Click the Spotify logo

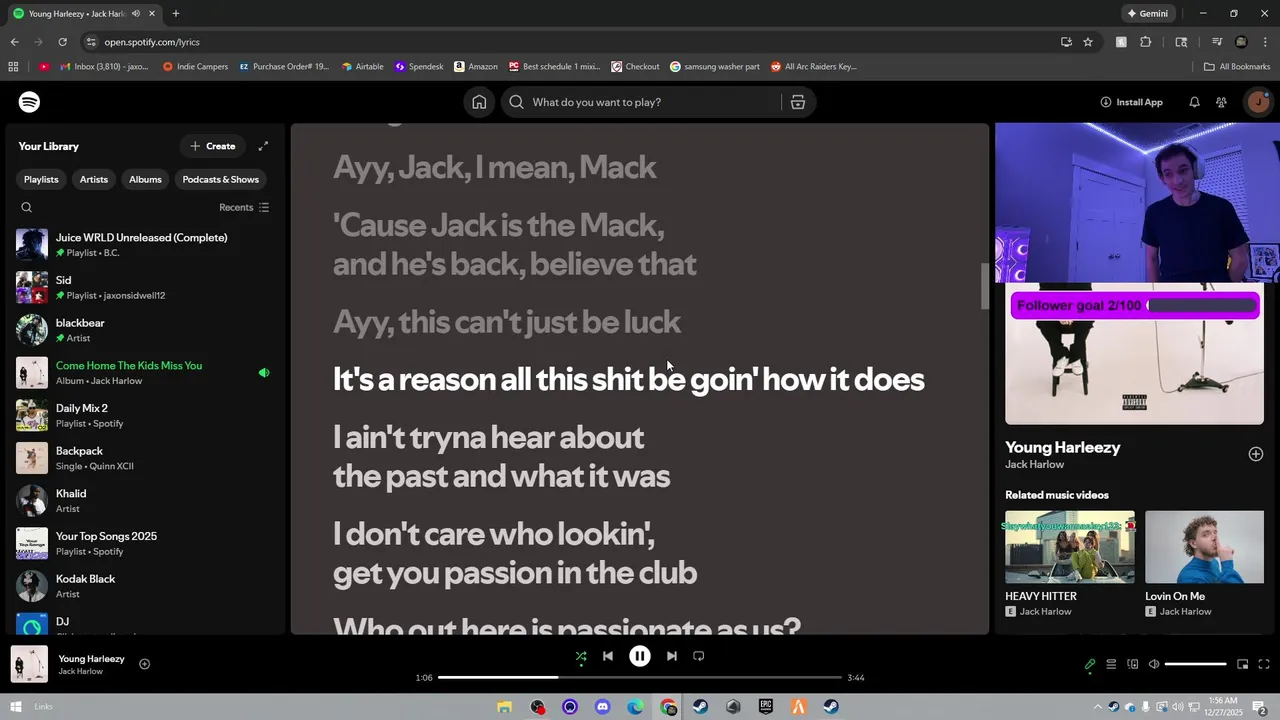tap(29, 102)
